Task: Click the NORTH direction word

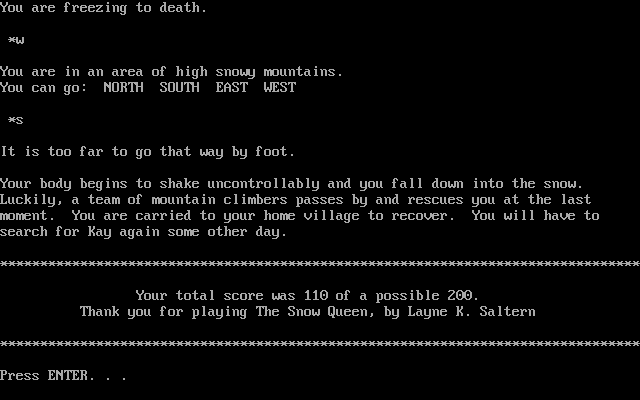Action: 124,87
